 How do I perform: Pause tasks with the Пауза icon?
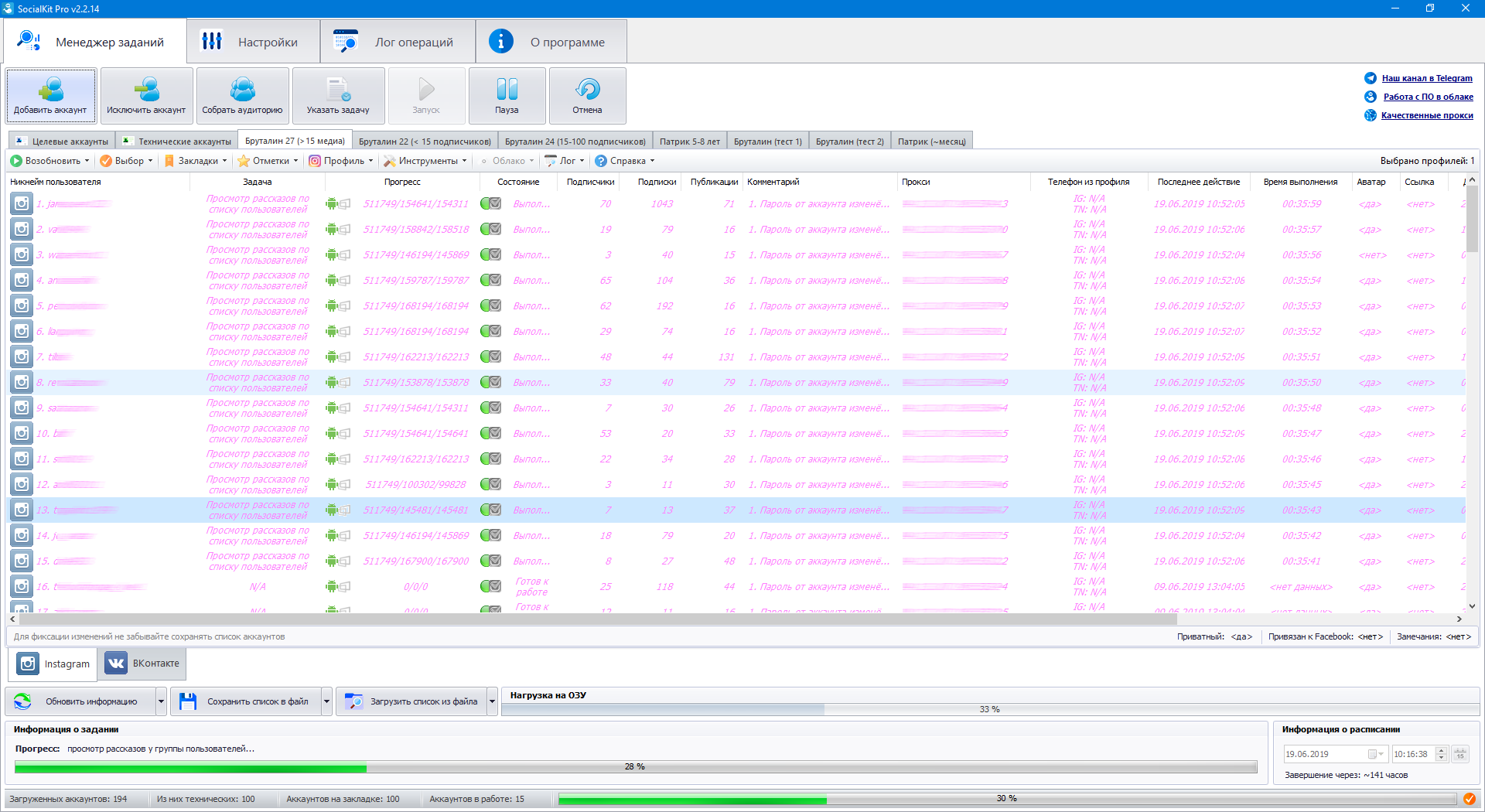[x=507, y=89]
